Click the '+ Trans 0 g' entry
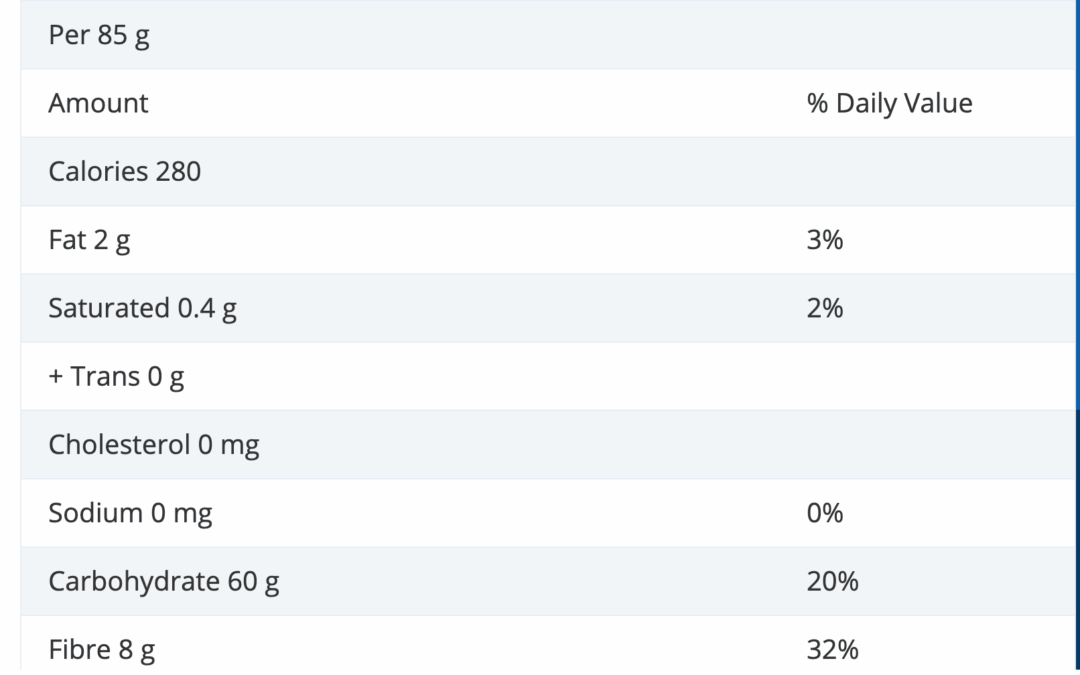 click(x=116, y=377)
